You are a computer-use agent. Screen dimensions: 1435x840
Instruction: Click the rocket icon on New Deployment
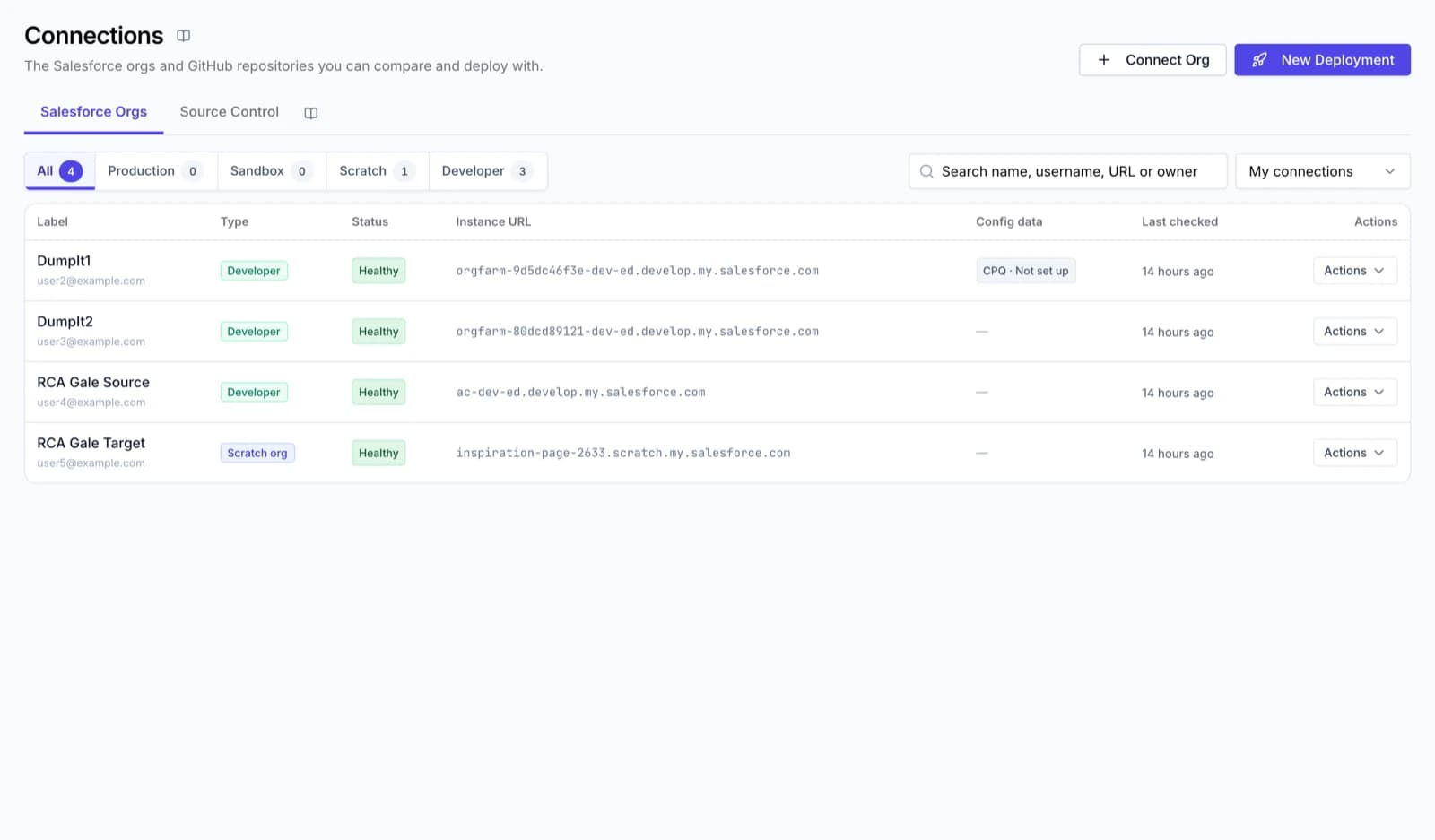point(1259,60)
